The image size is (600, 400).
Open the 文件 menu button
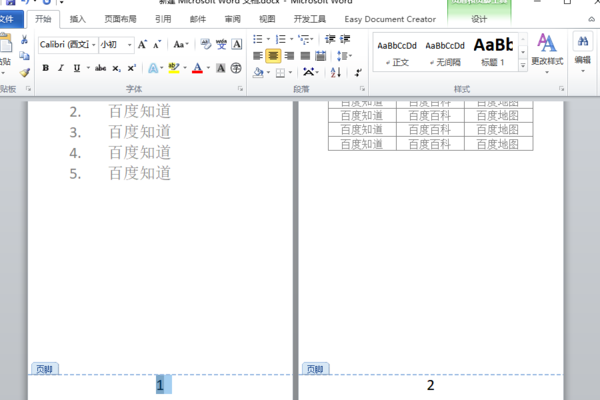tap(8, 19)
